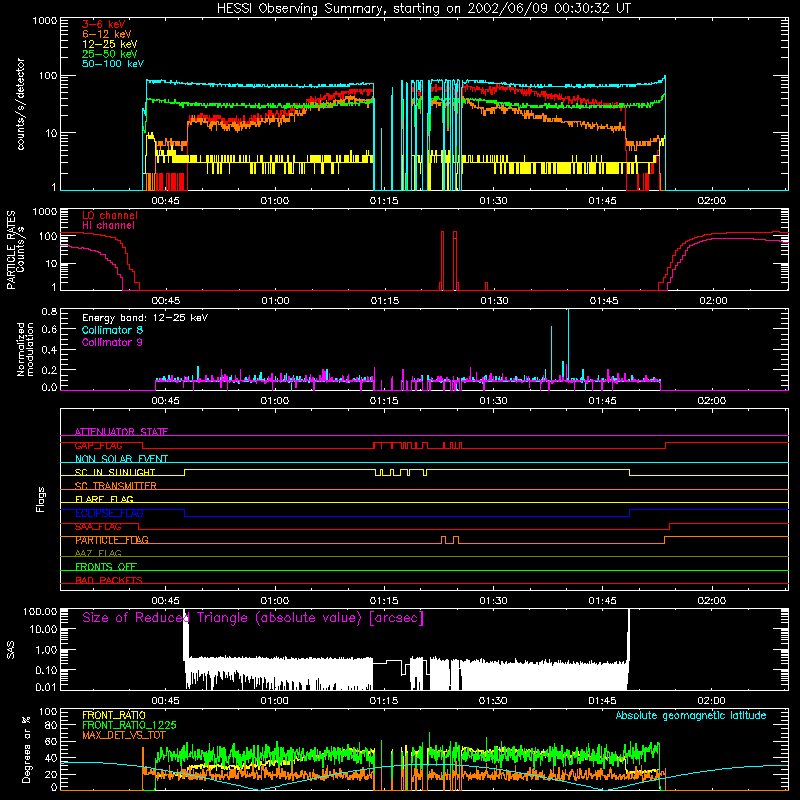Select the orange 6-12 keV legend entry
Viewport: 800px width, 800px height.
point(107,34)
